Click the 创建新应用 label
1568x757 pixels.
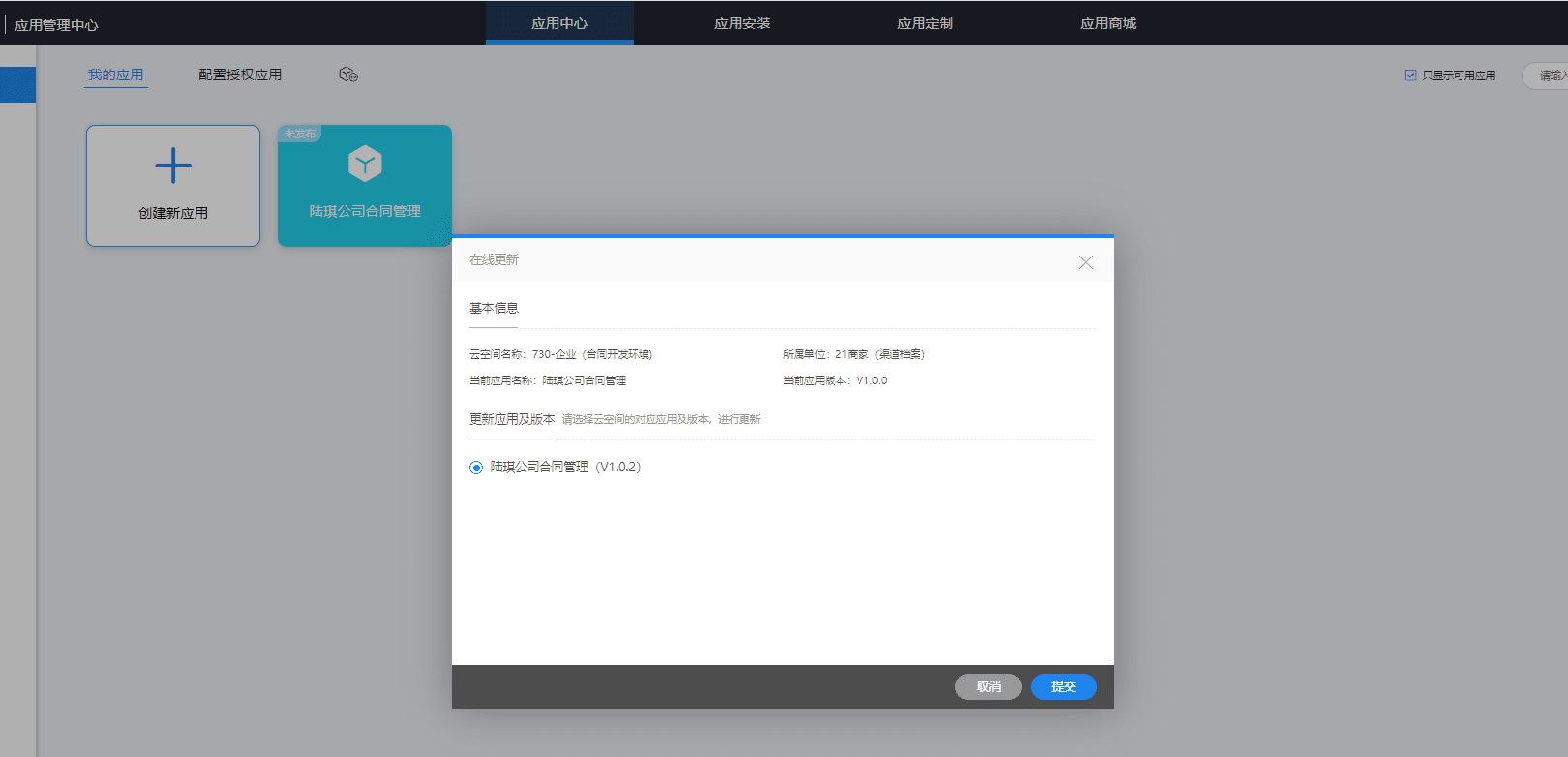click(173, 213)
